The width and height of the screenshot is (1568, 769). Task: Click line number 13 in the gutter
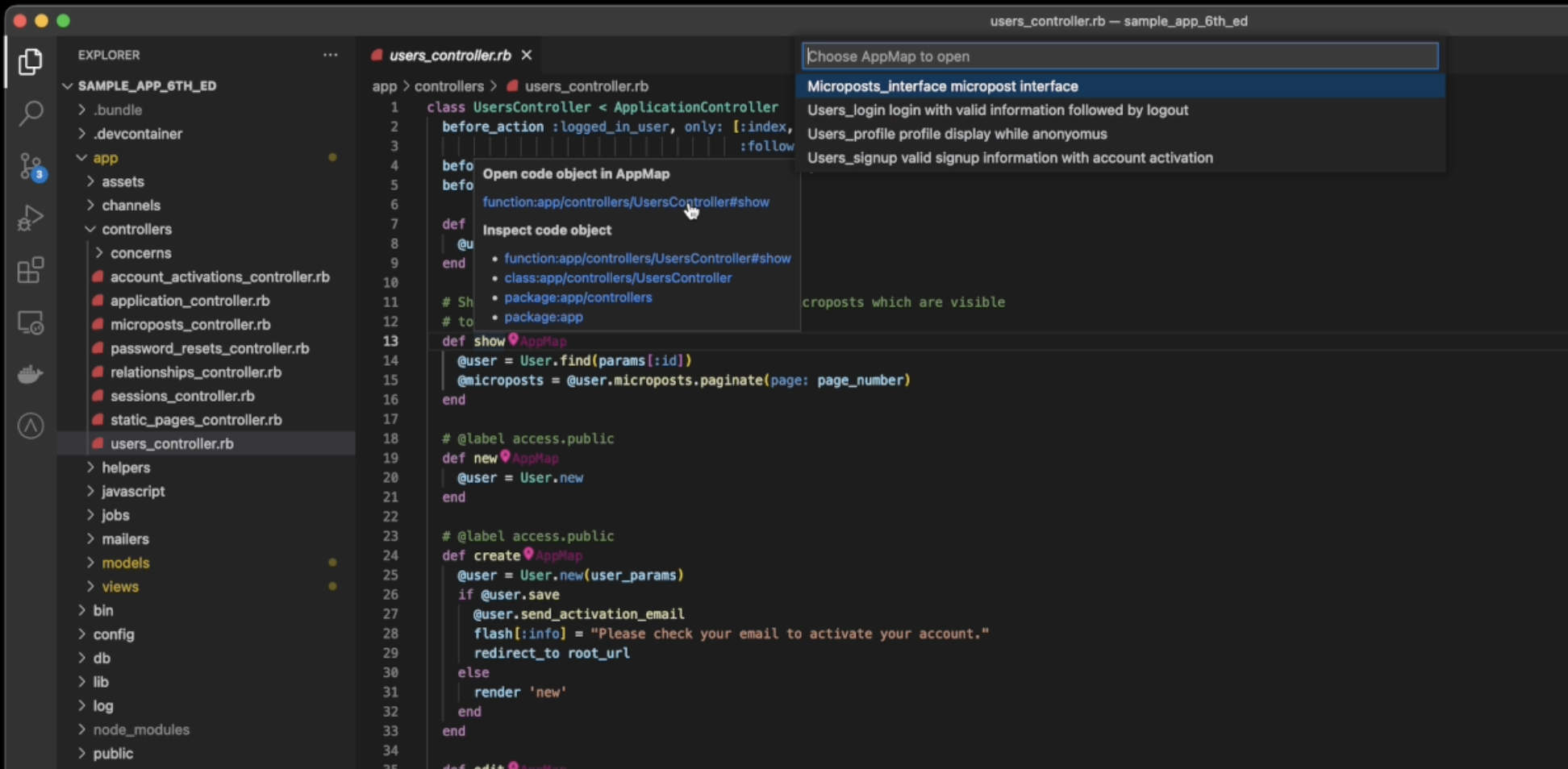tap(390, 341)
